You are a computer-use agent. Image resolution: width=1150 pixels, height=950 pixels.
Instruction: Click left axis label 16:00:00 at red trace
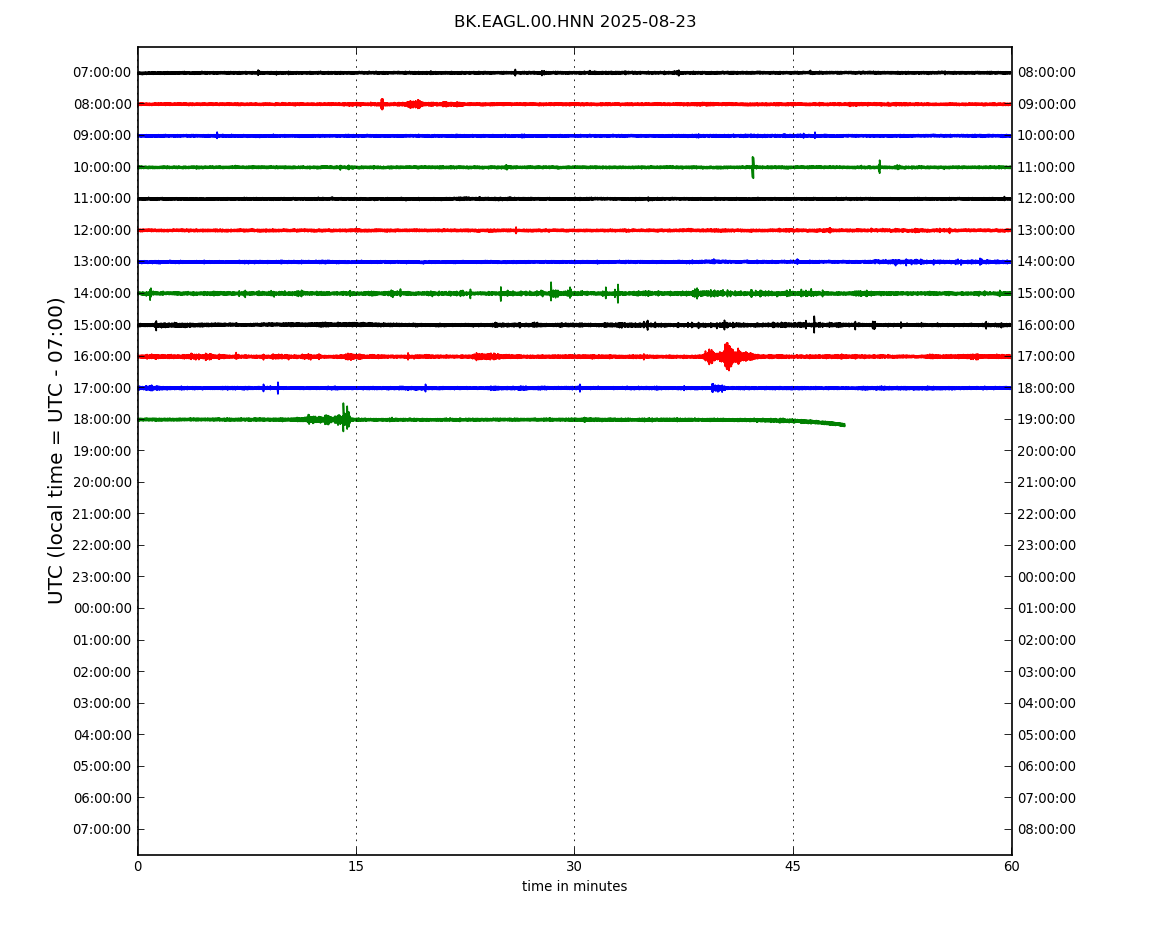[102, 357]
